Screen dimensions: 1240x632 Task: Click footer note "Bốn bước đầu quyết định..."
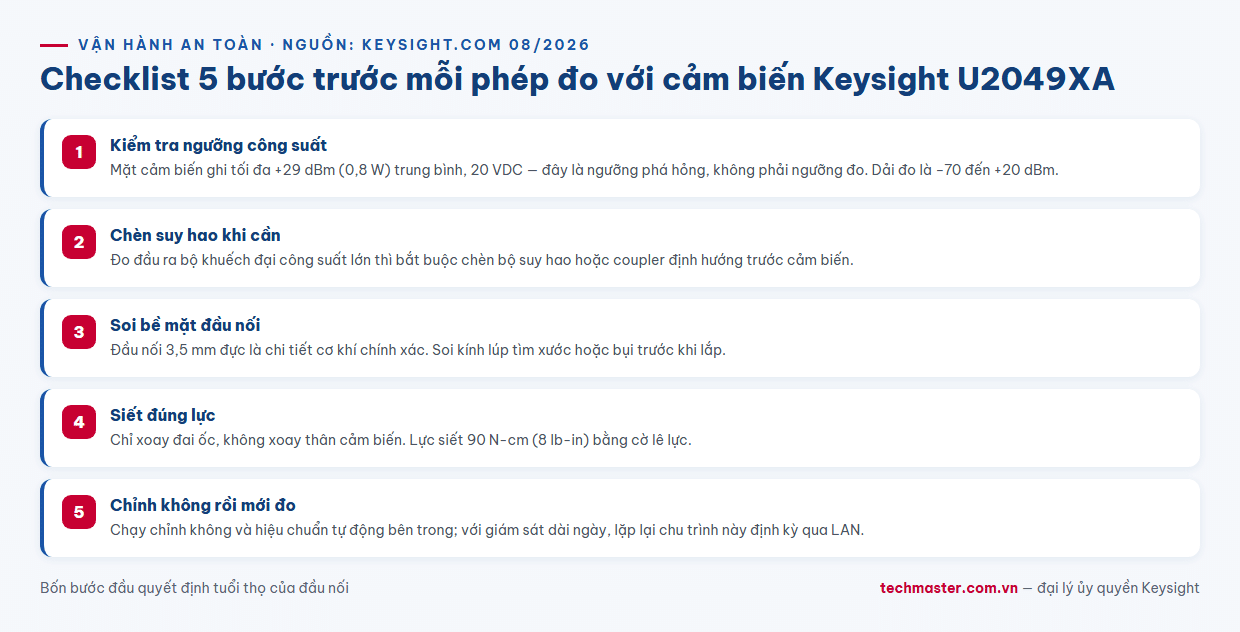point(194,588)
